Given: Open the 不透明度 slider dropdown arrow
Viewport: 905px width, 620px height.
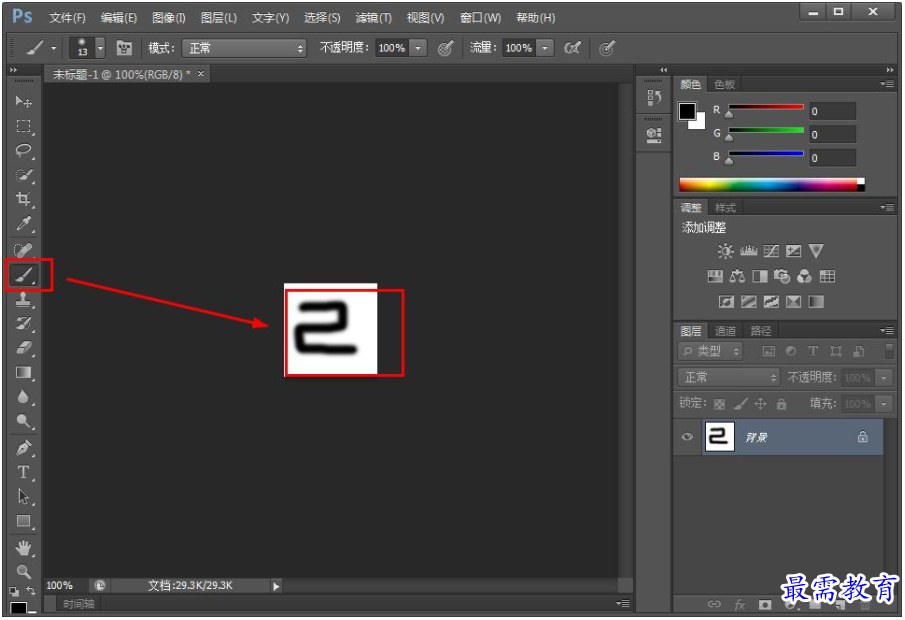Looking at the screenshot, I should coord(418,48).
